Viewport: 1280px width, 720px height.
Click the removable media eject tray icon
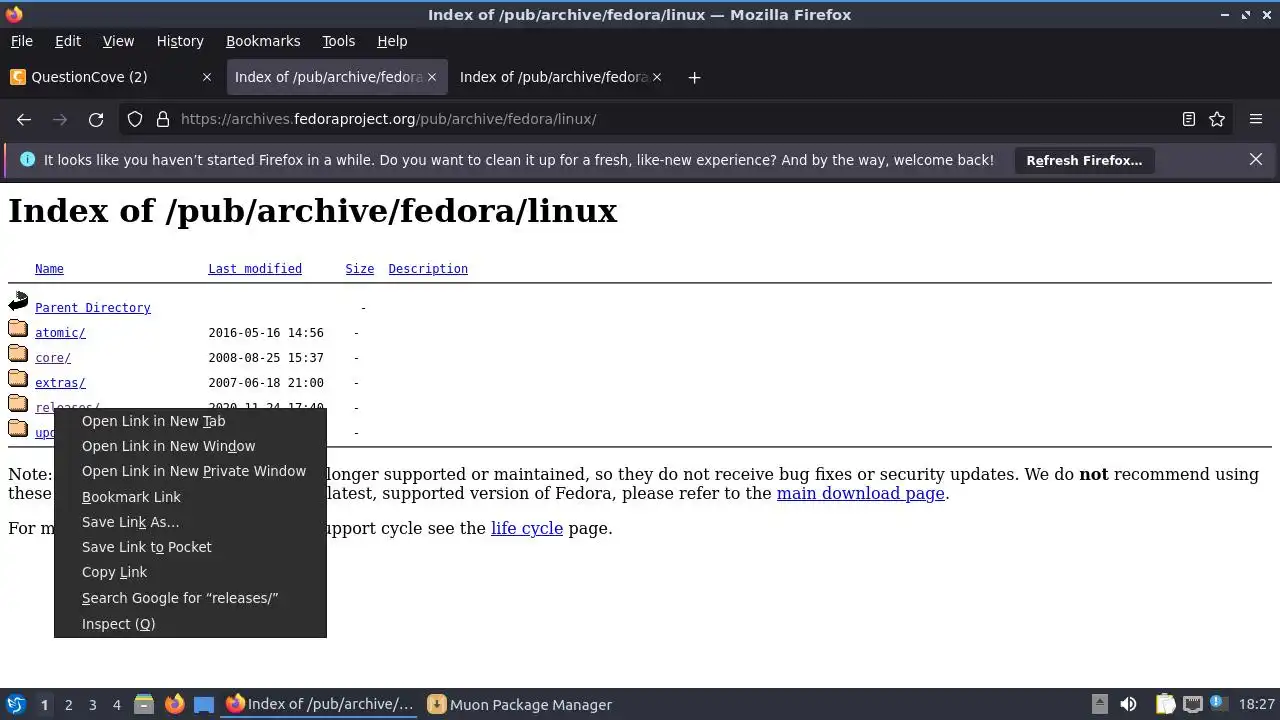tap(1099, 704)
